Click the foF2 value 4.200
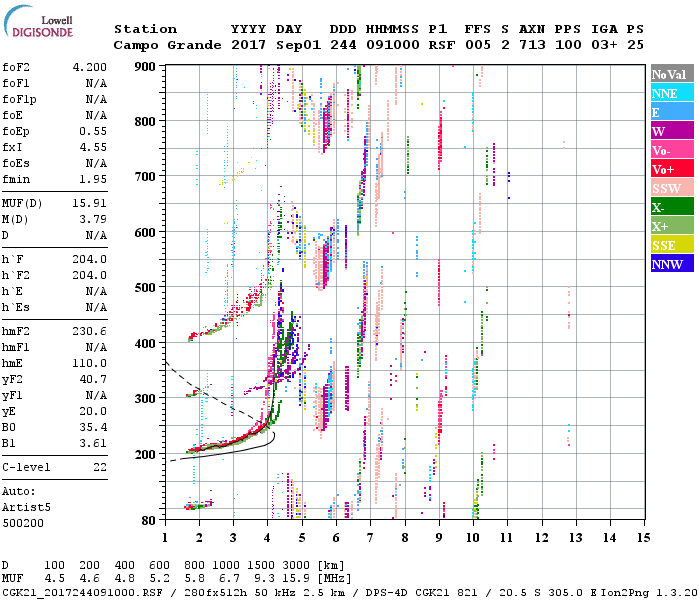Viewport: 700px width, 600px height. 90,67
